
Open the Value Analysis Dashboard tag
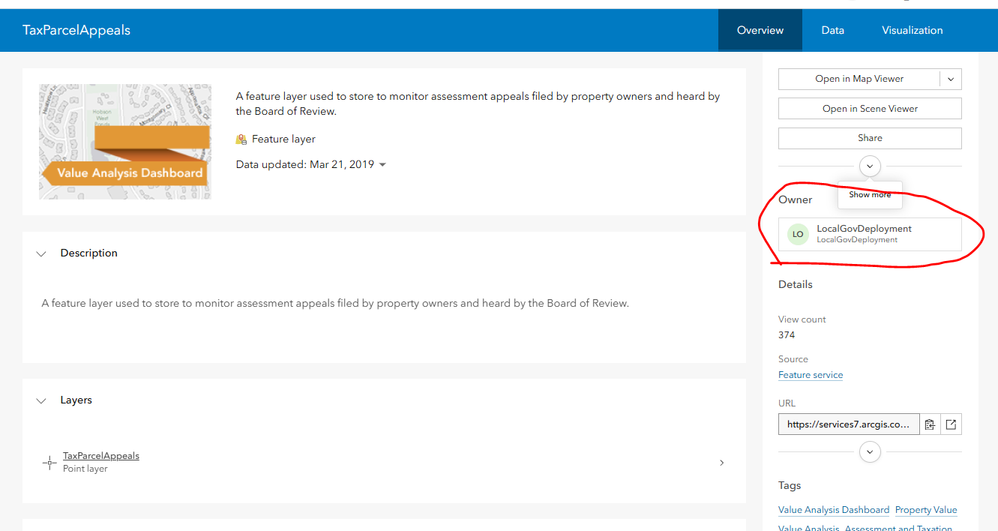834,510
